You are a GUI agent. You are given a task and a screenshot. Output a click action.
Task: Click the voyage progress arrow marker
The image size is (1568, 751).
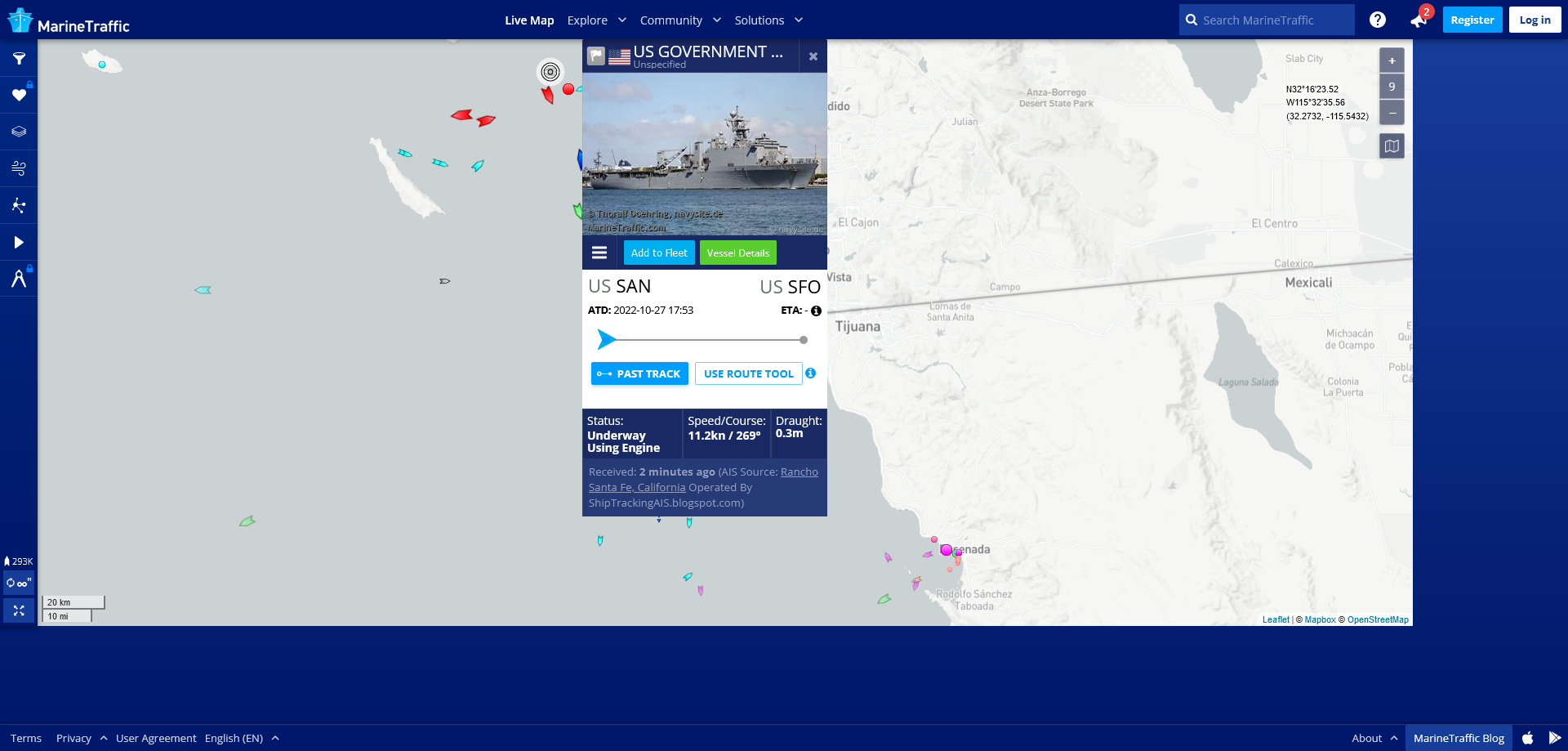click(607, 339)
